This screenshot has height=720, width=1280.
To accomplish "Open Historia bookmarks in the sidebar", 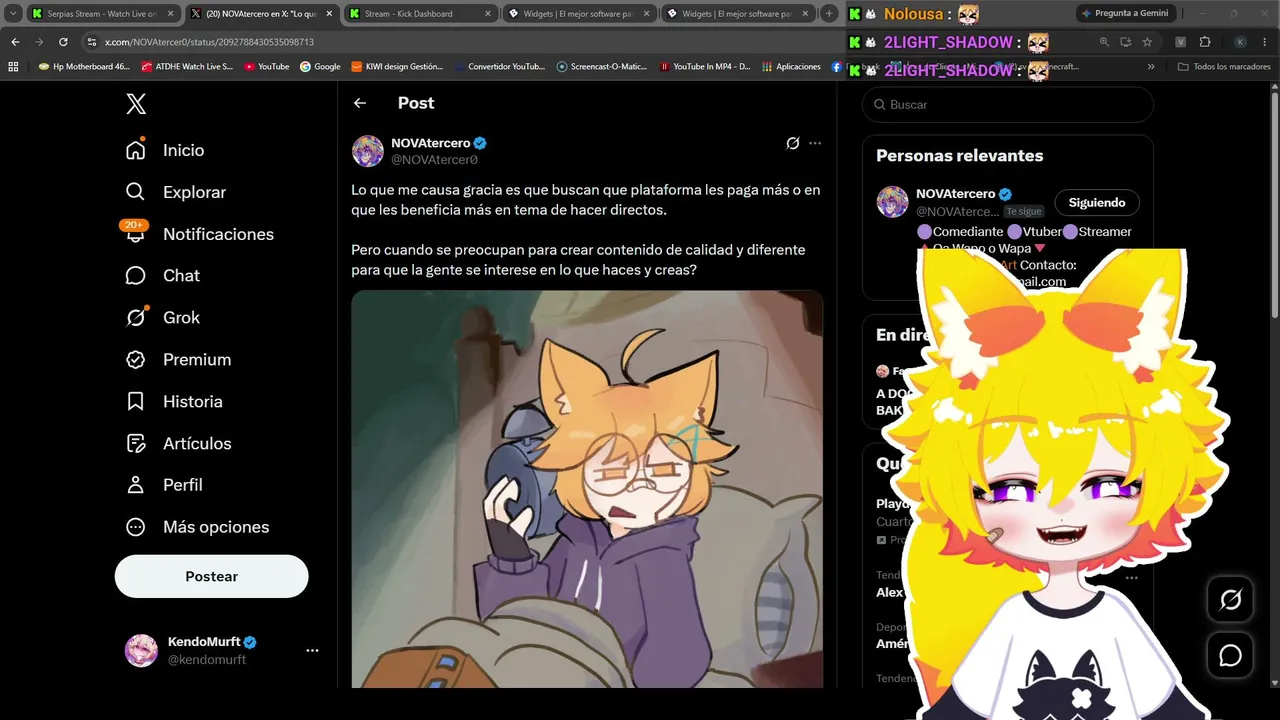I will [x=174, y=402].
